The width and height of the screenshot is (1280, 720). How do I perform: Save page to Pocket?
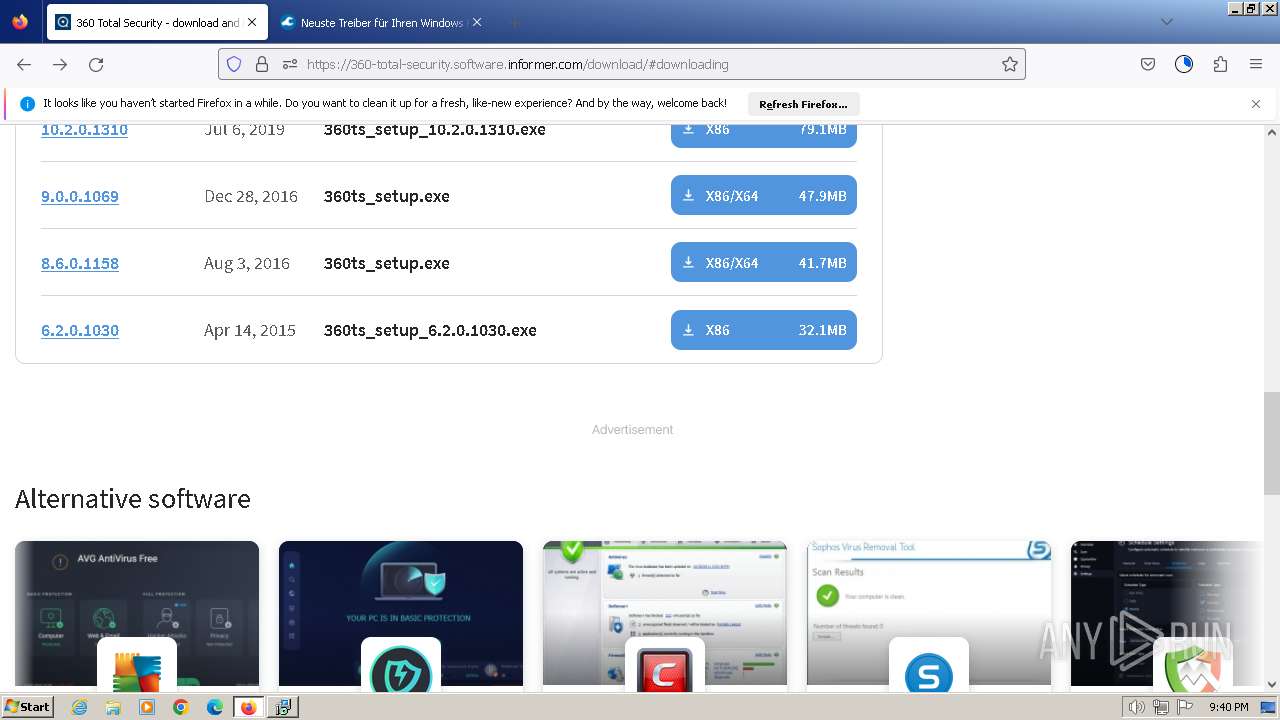pos(1148,64)
